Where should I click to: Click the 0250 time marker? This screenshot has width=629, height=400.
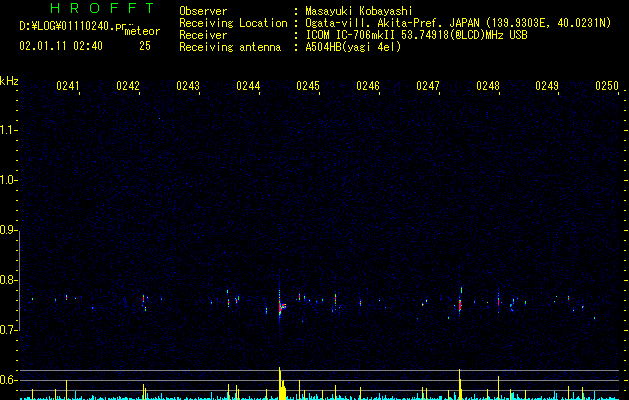[x=607, y=85]
